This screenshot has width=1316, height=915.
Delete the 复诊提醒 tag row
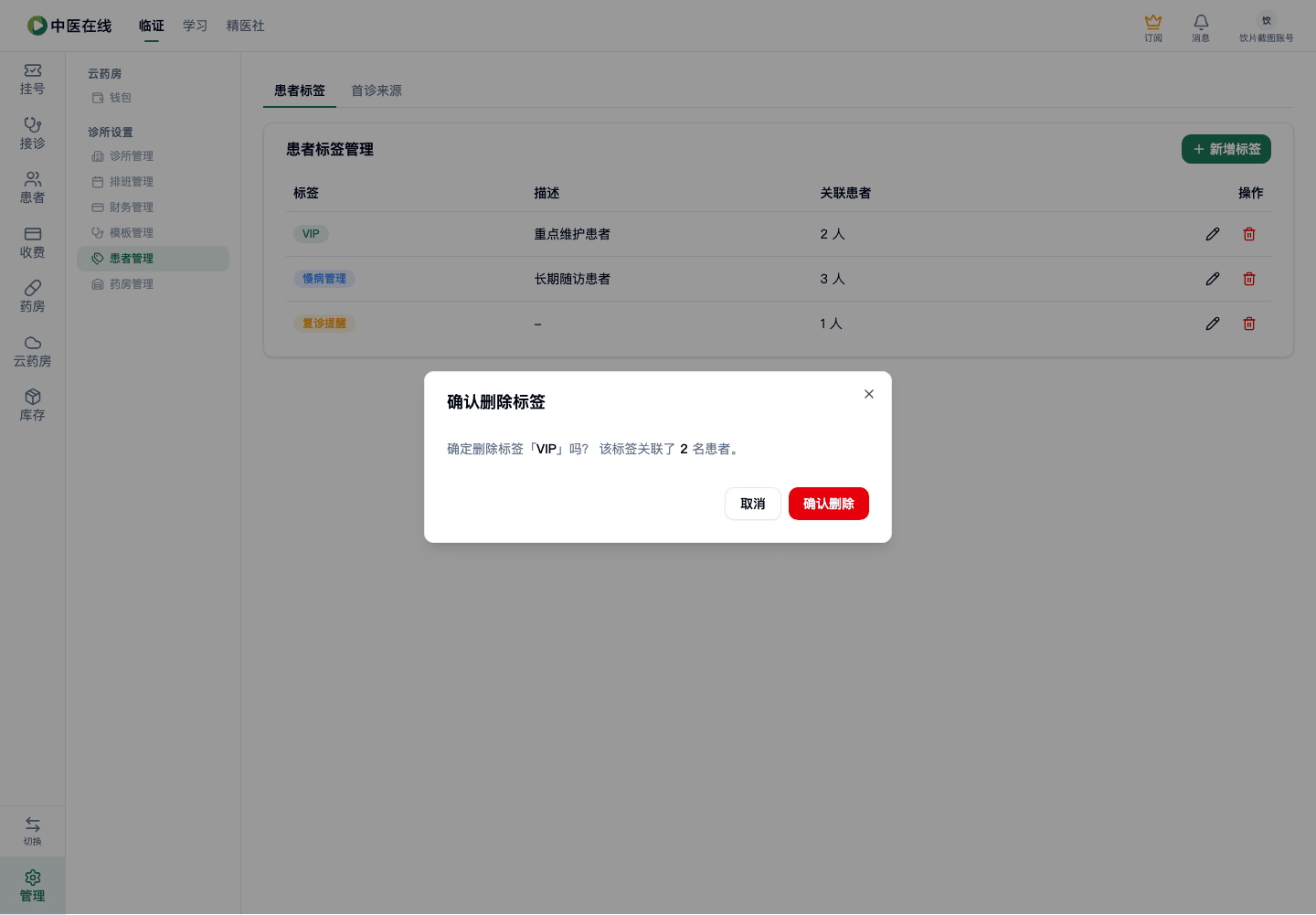1249,324
